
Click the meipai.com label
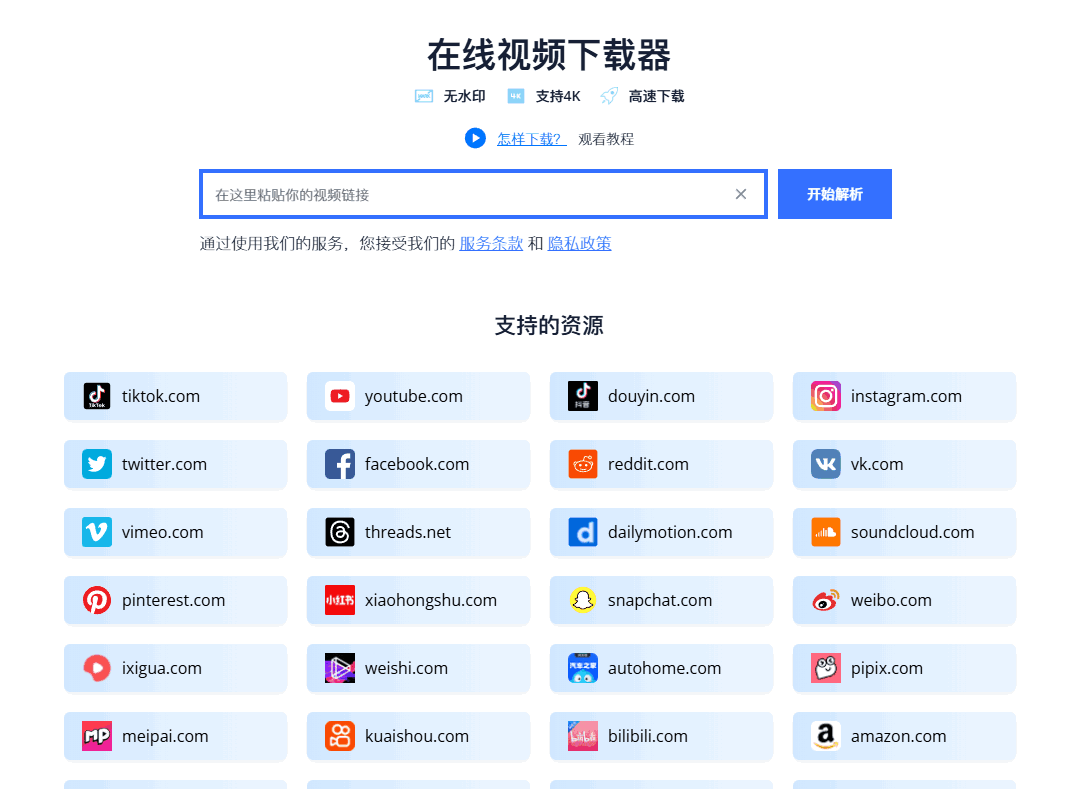pos(165,736)
